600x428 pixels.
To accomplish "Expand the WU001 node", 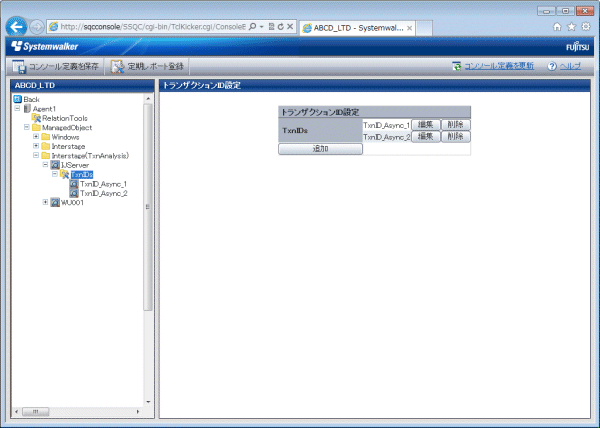I will [x=46, y=202].
